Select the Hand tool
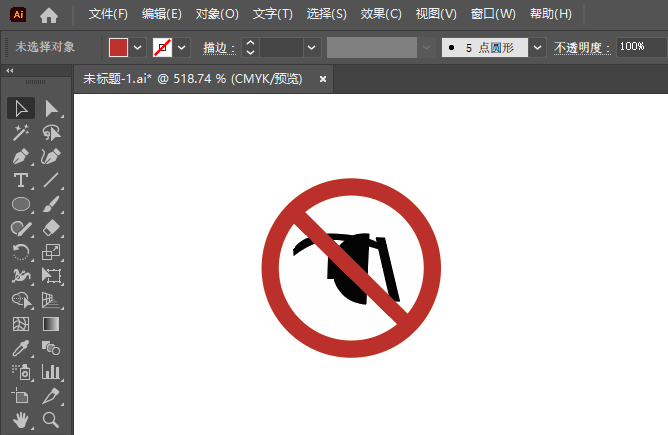This screenshot has width=668, height=435. [x=21, y=420]
